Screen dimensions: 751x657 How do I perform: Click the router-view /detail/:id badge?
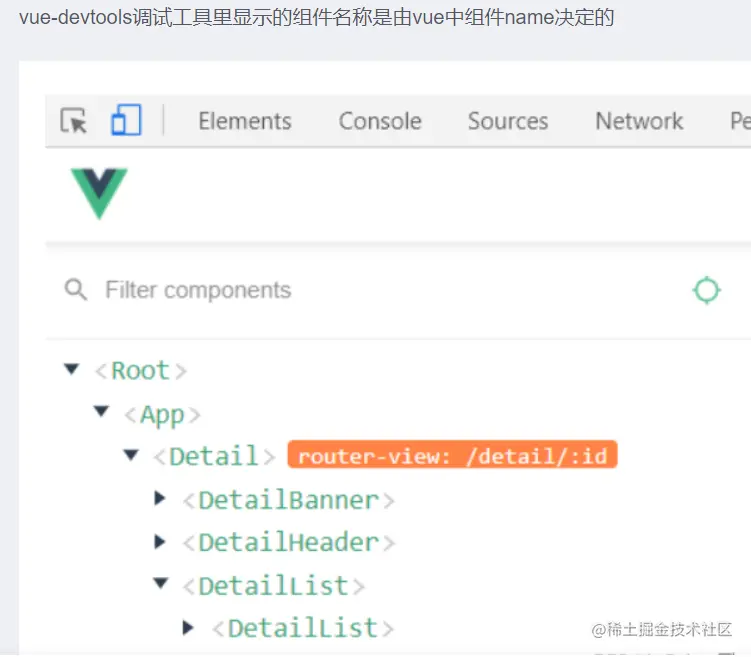[x=452, y=456]
